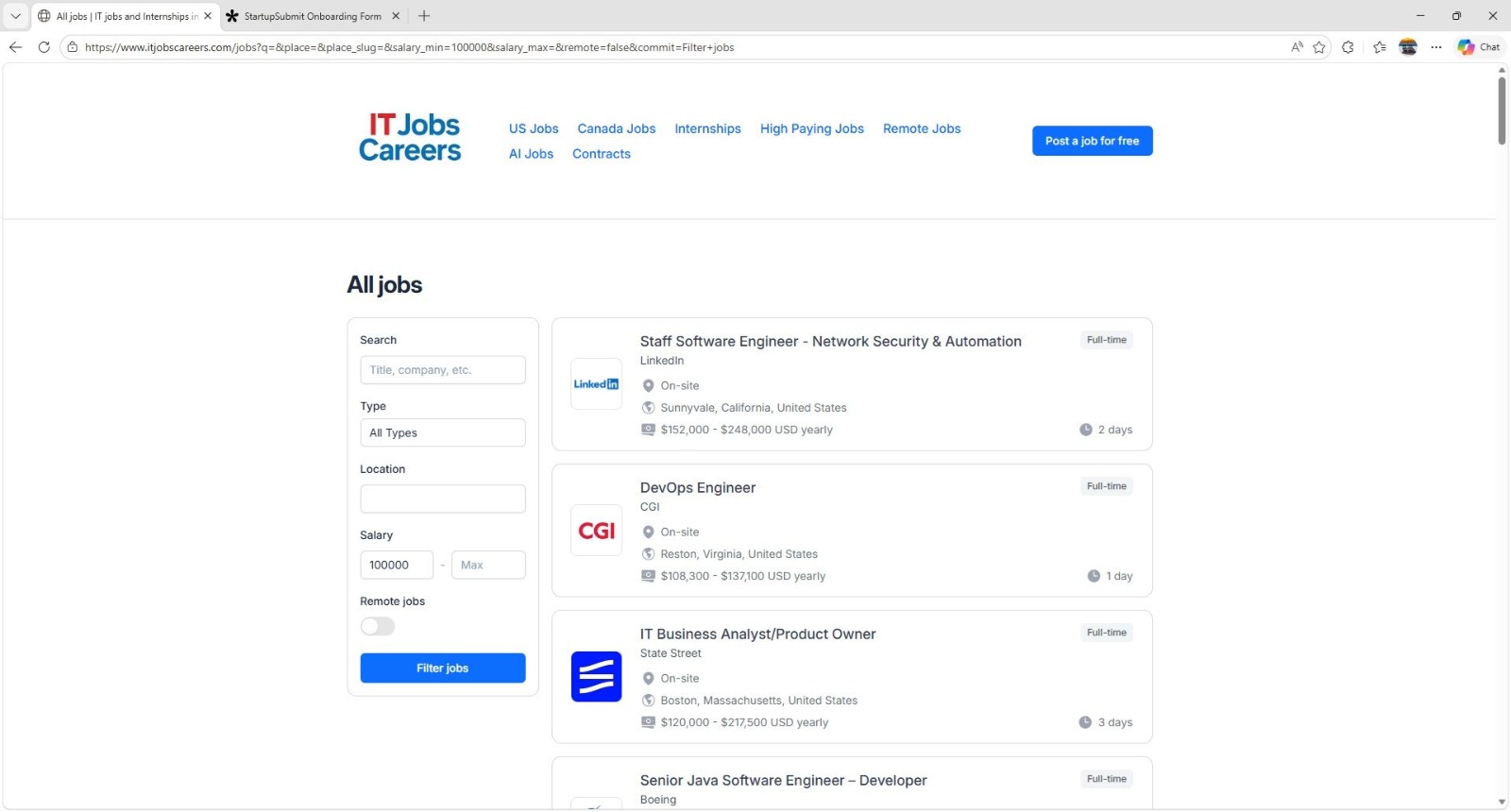Expand the tab list chevron in the browser
Image resolution: width=1511 pixels, height=812 pixels.
(x=15, y=16)
